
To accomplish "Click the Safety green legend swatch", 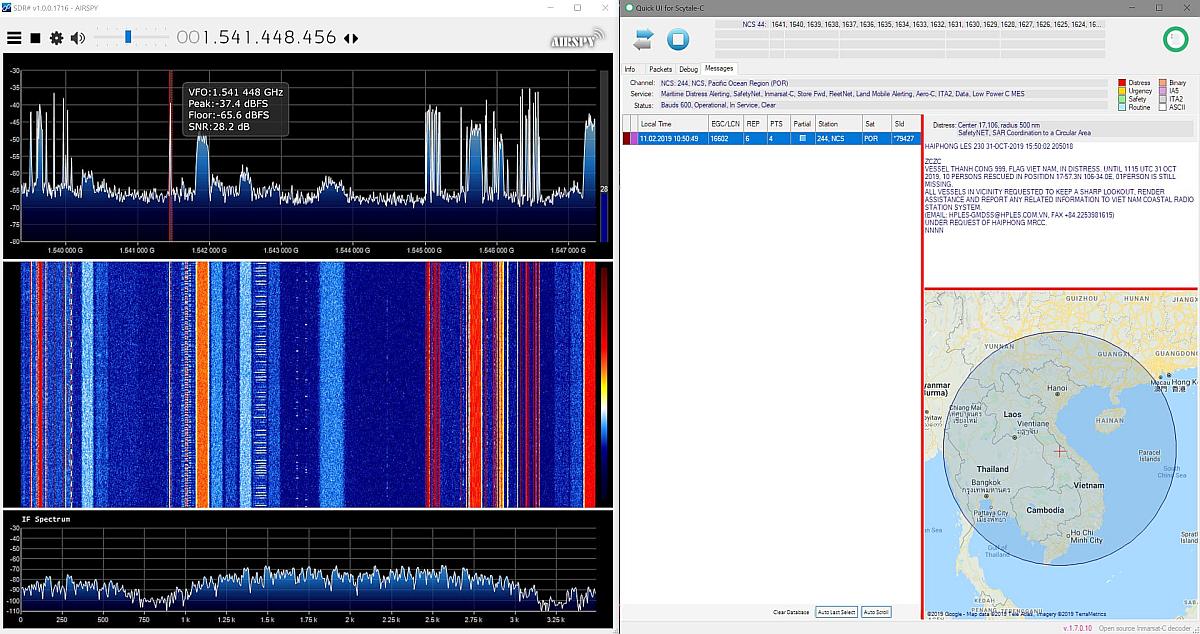I will coord(1122,99).
